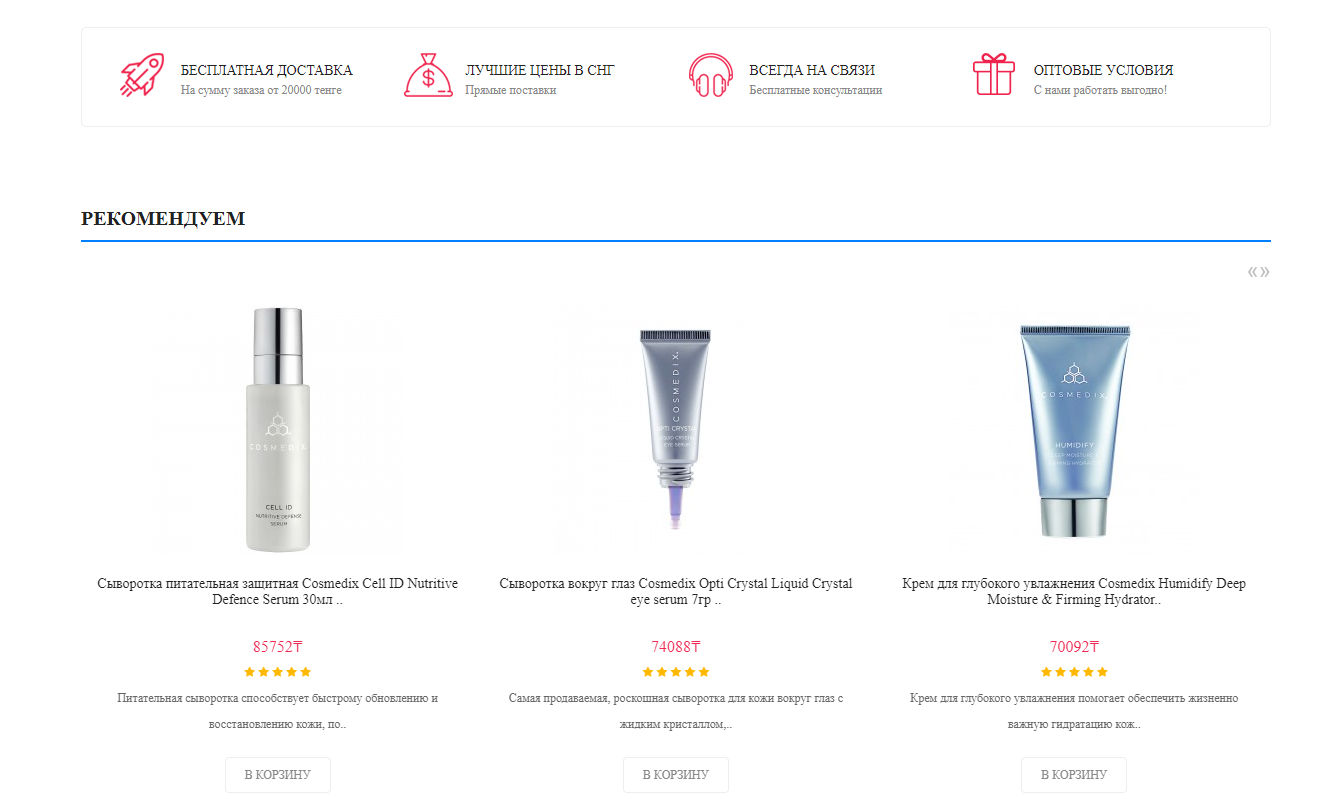Click the money bag best prices icon

click(428, 75)
